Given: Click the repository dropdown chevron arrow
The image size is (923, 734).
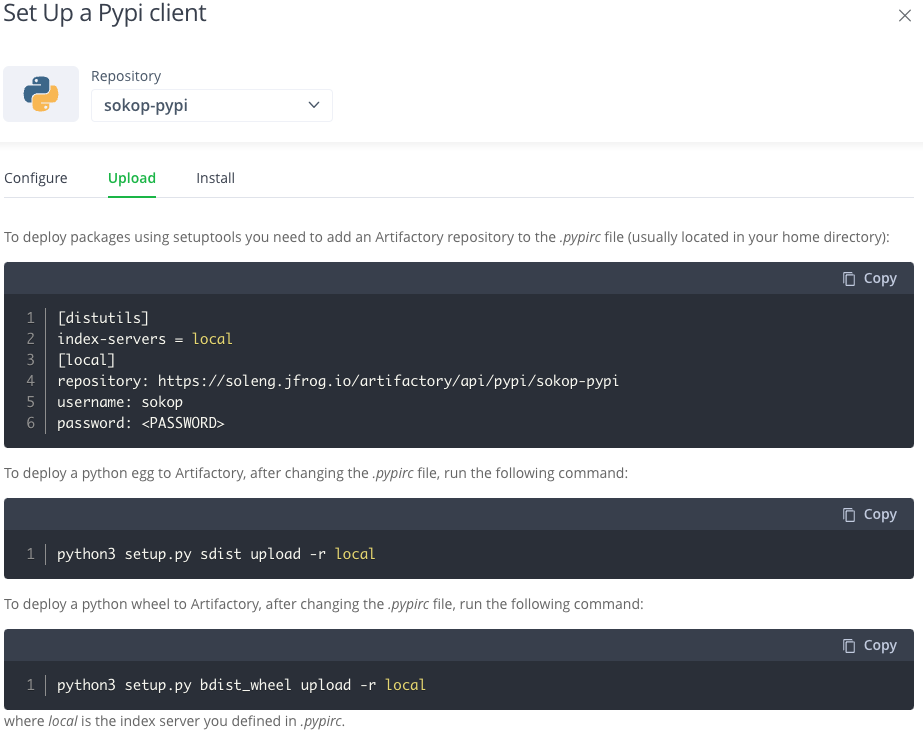Looking at the screenshot, I should pos(314,105).
